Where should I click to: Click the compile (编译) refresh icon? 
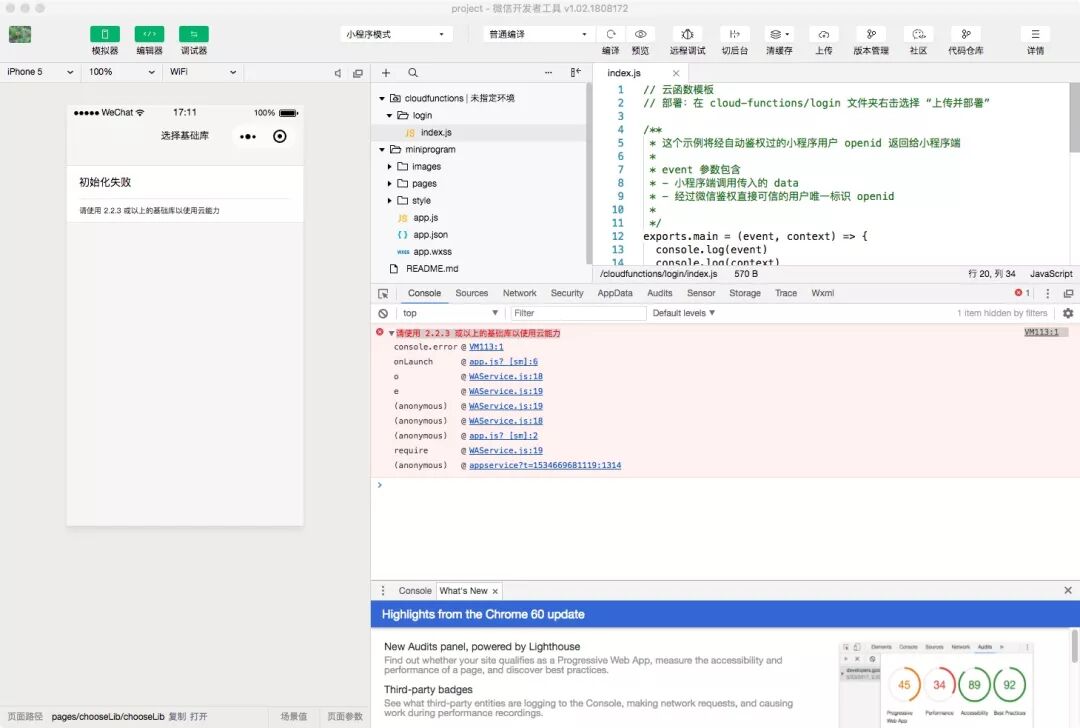[610, 34]
